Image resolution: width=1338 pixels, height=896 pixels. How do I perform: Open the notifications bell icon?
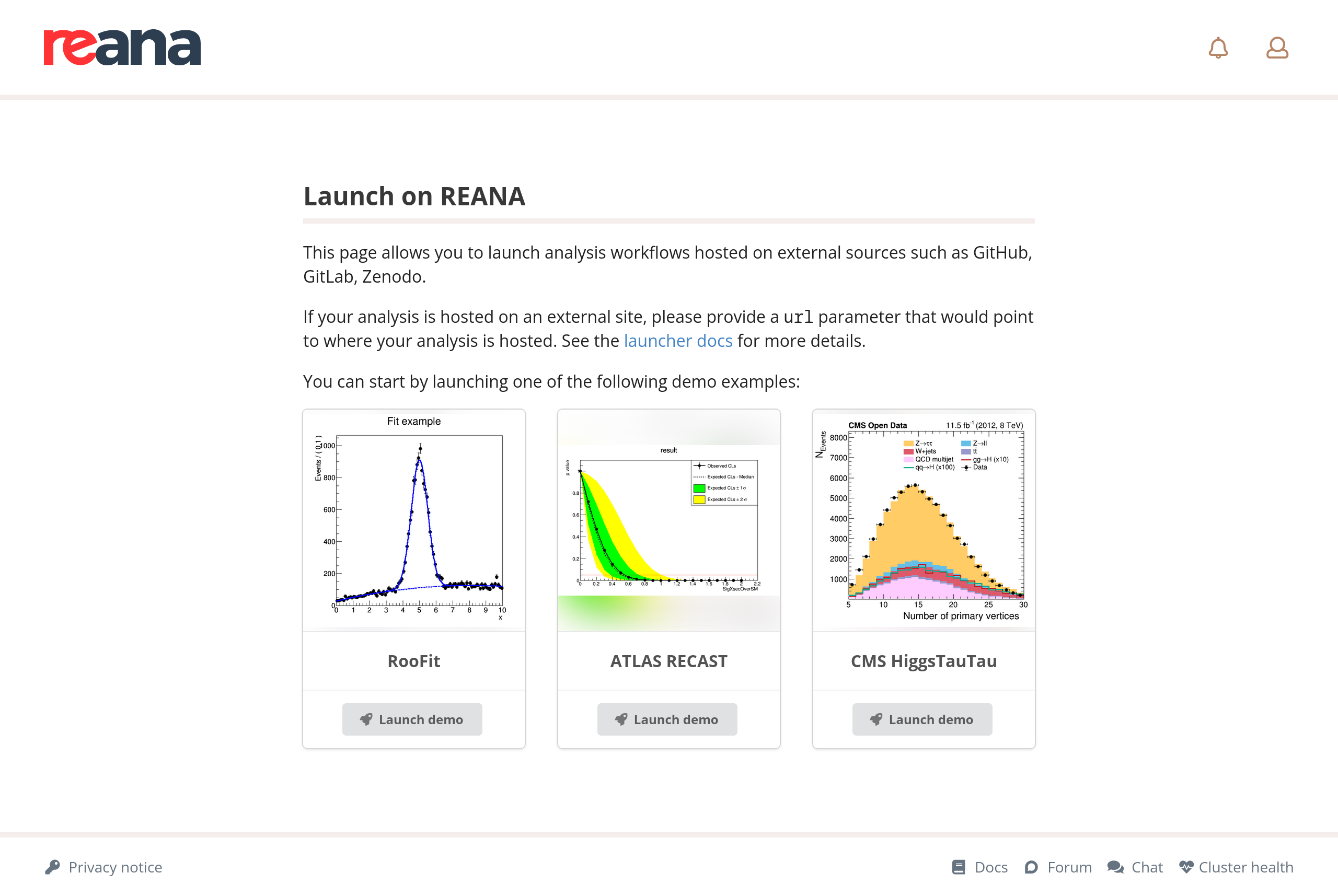(x=1218, y=48)
